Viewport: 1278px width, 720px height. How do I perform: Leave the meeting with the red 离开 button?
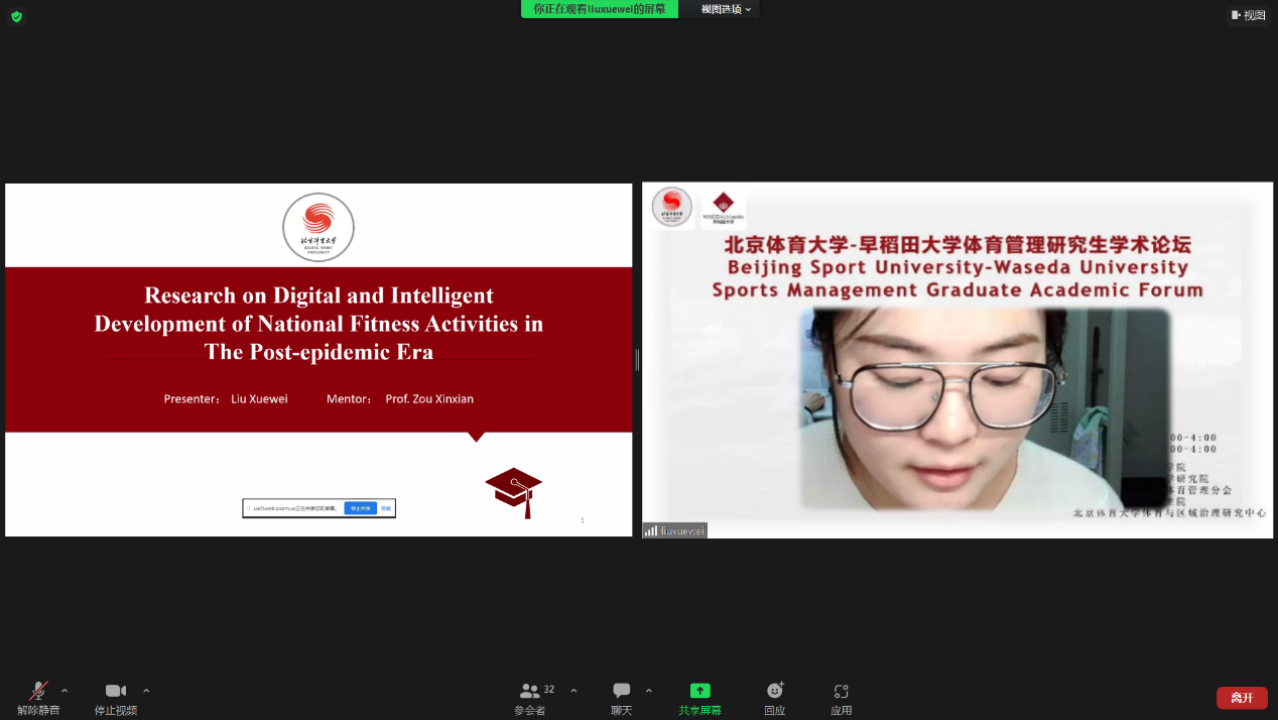coord(1240,697)
